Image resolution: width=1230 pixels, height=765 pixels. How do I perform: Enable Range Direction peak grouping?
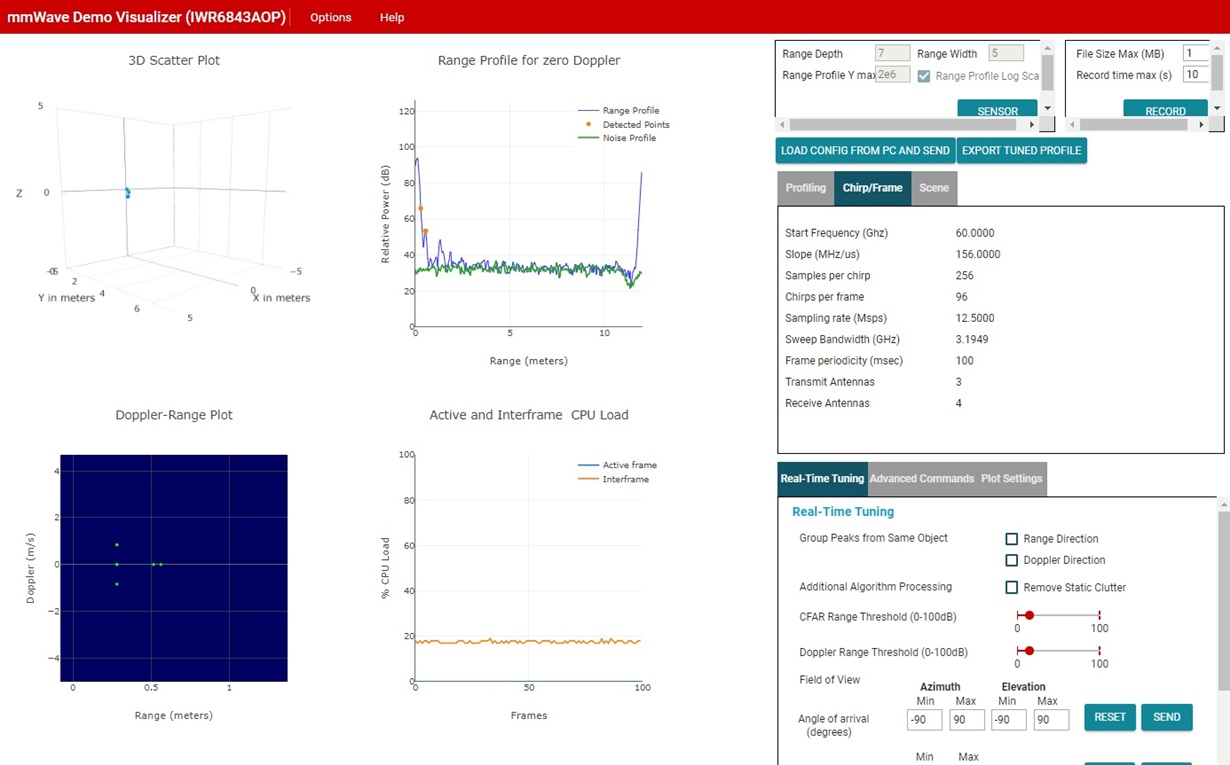tap(1012, 539)
